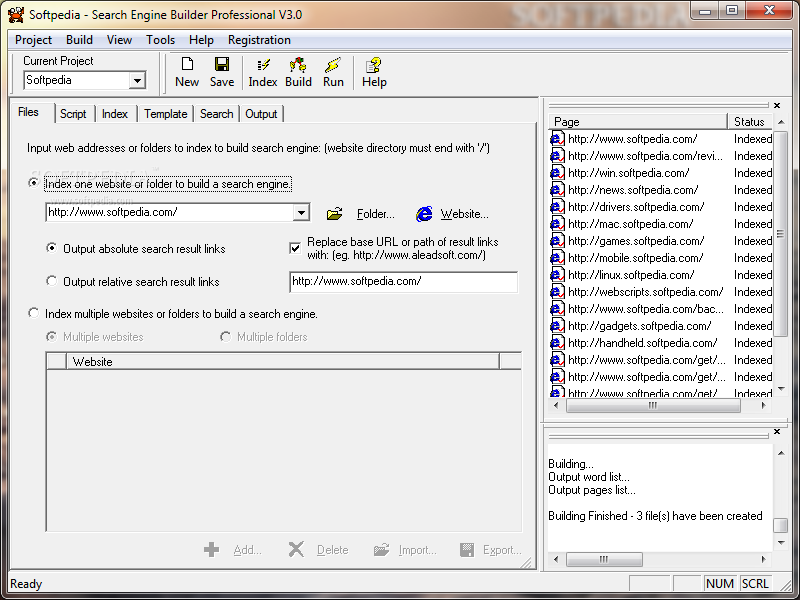
Task: Click the Run toolbar icon
Action: pos(333,65)
